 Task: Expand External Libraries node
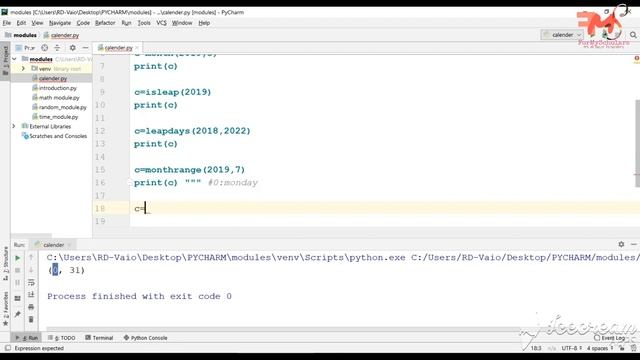click(14, 126)
